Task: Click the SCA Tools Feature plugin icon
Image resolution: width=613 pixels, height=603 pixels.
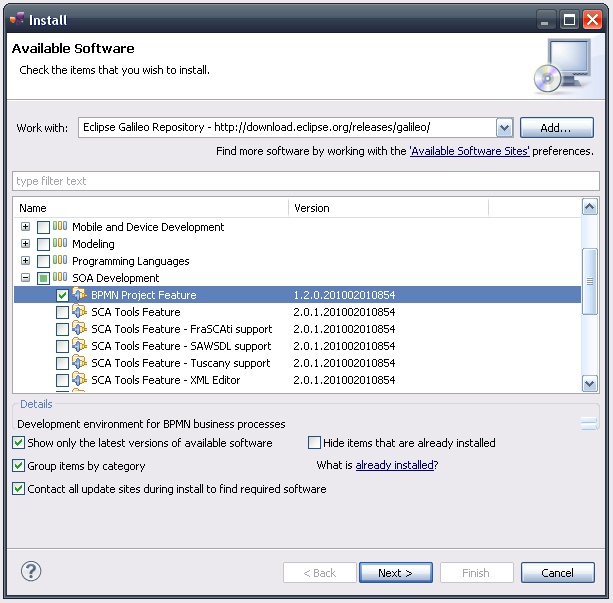Action: [80, 312]
